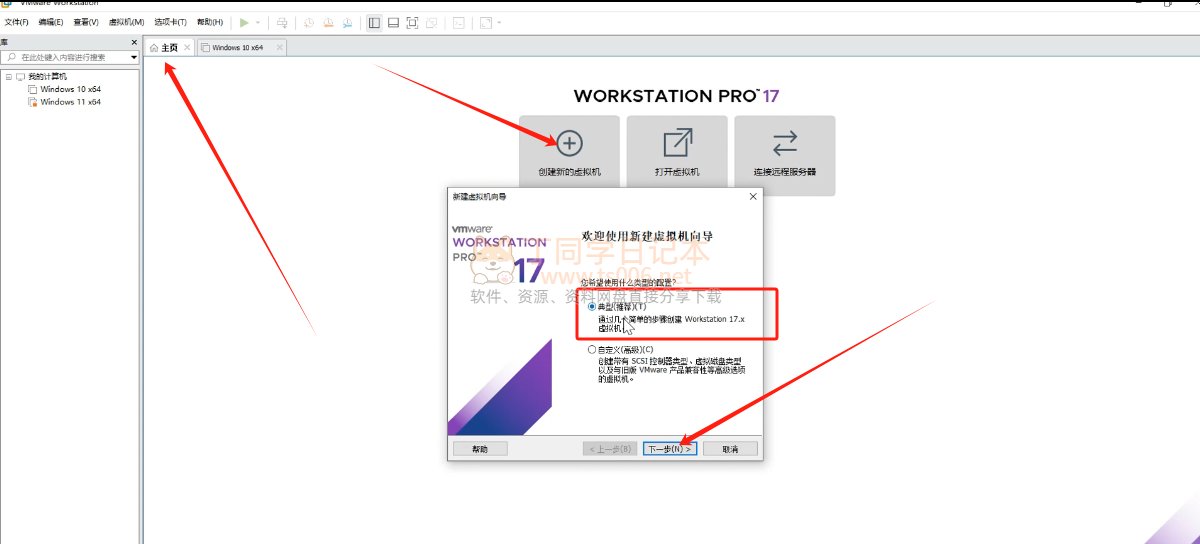Image resolution: width=1200 pixels, height=544 pixels.
Task: Select Windows 10 x64 in library tree
Action: coord(70,89)
